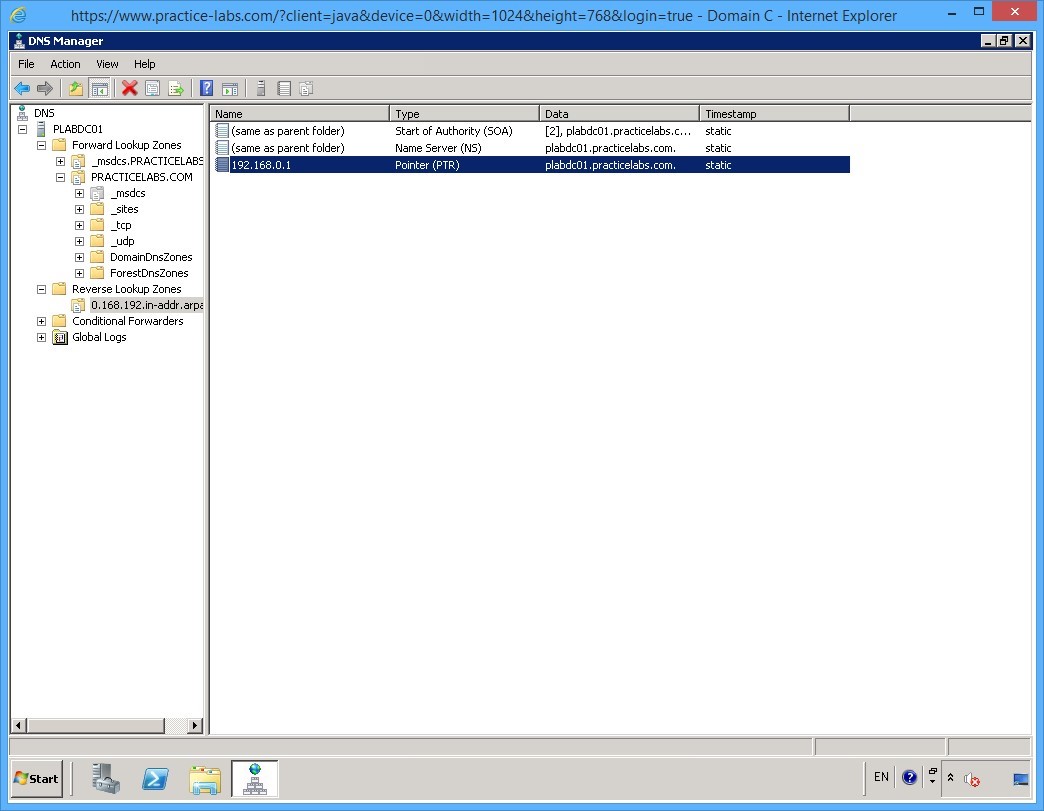Click the Up One Level folder icon
The image size is (1044, 811).
(74, 88)
